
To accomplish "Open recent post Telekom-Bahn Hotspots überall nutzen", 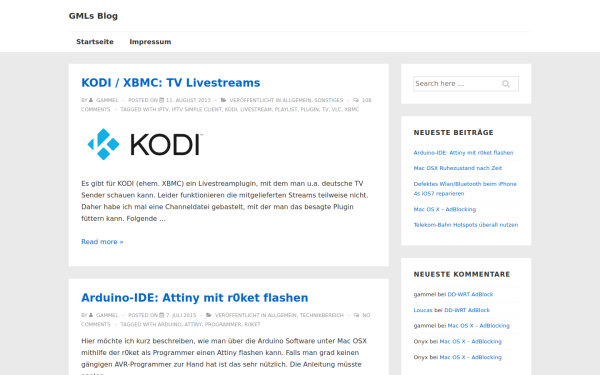I will click(x=466, y=225).
